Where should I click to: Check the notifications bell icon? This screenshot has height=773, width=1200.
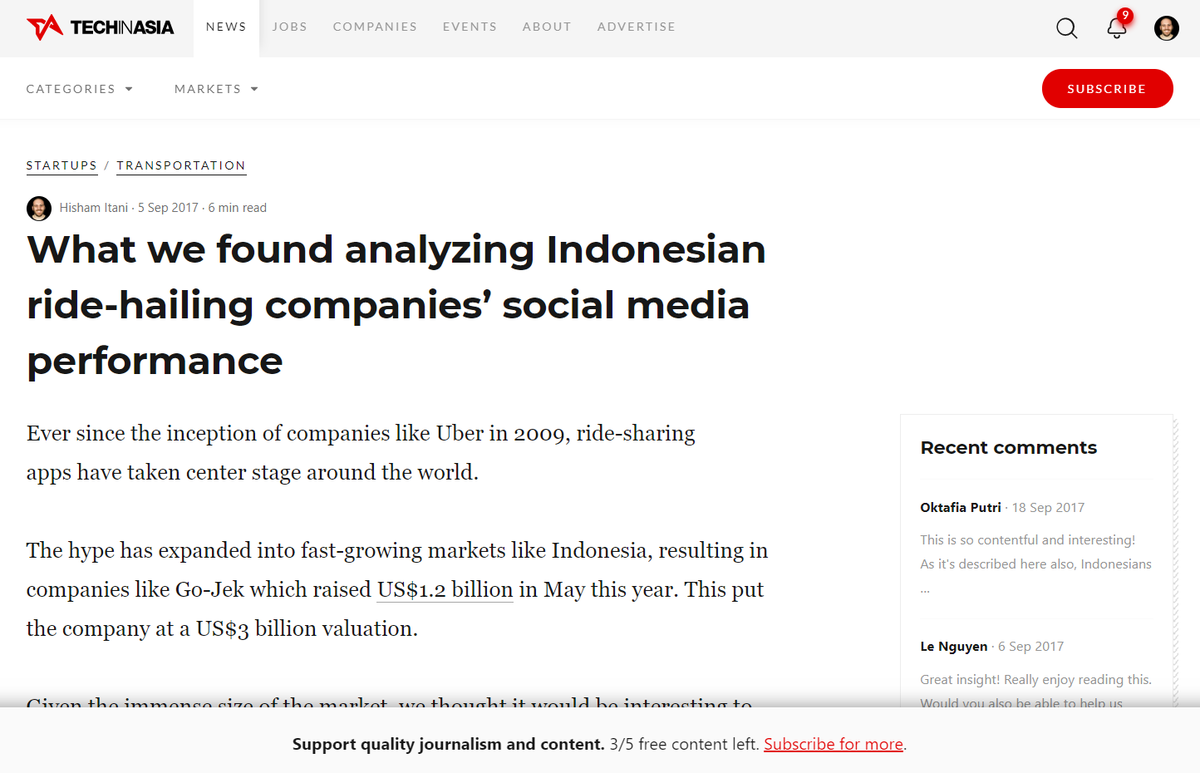tap(1118, 27)
